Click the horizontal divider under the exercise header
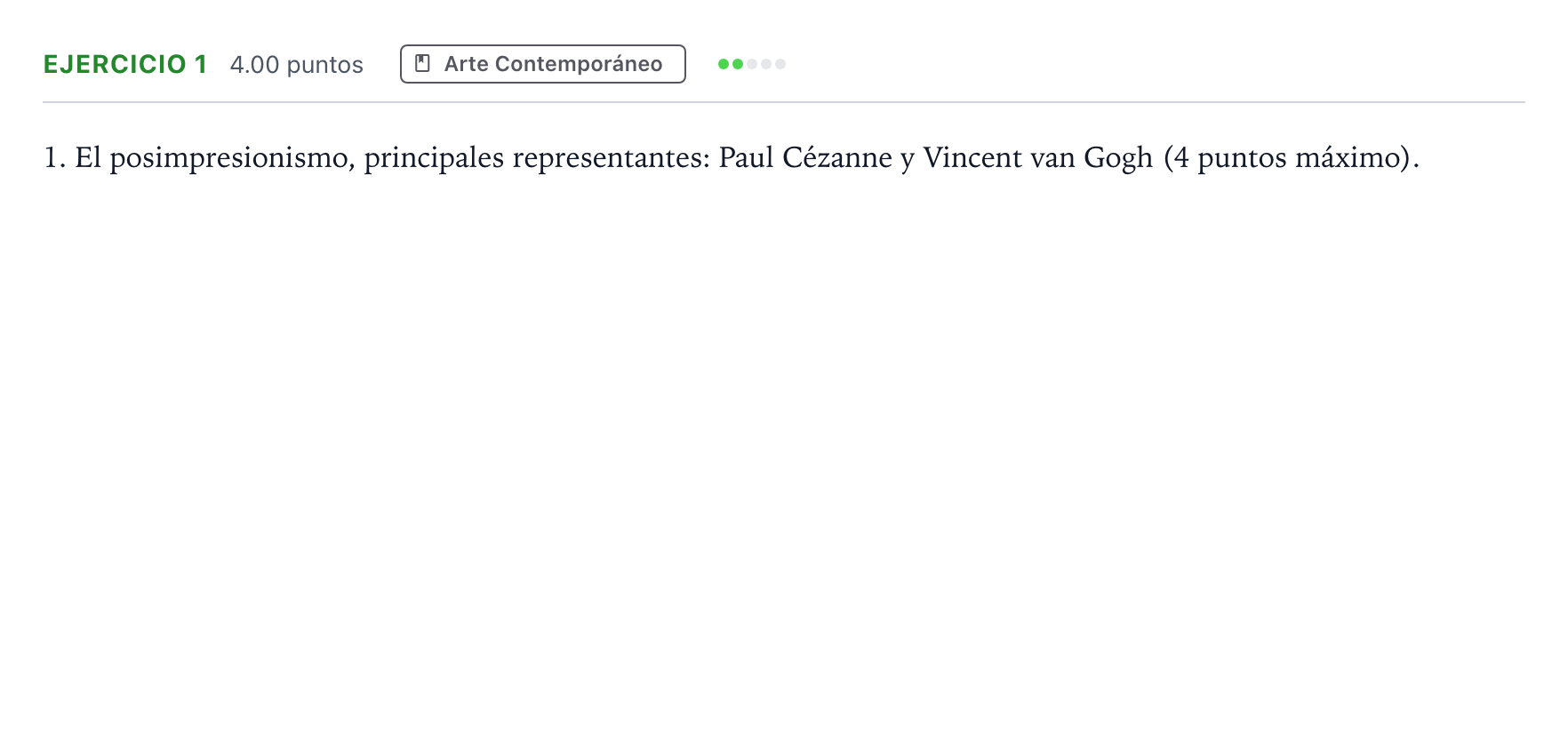The height and width of the screenshot is (750, 1568). [x=784, y=102]
